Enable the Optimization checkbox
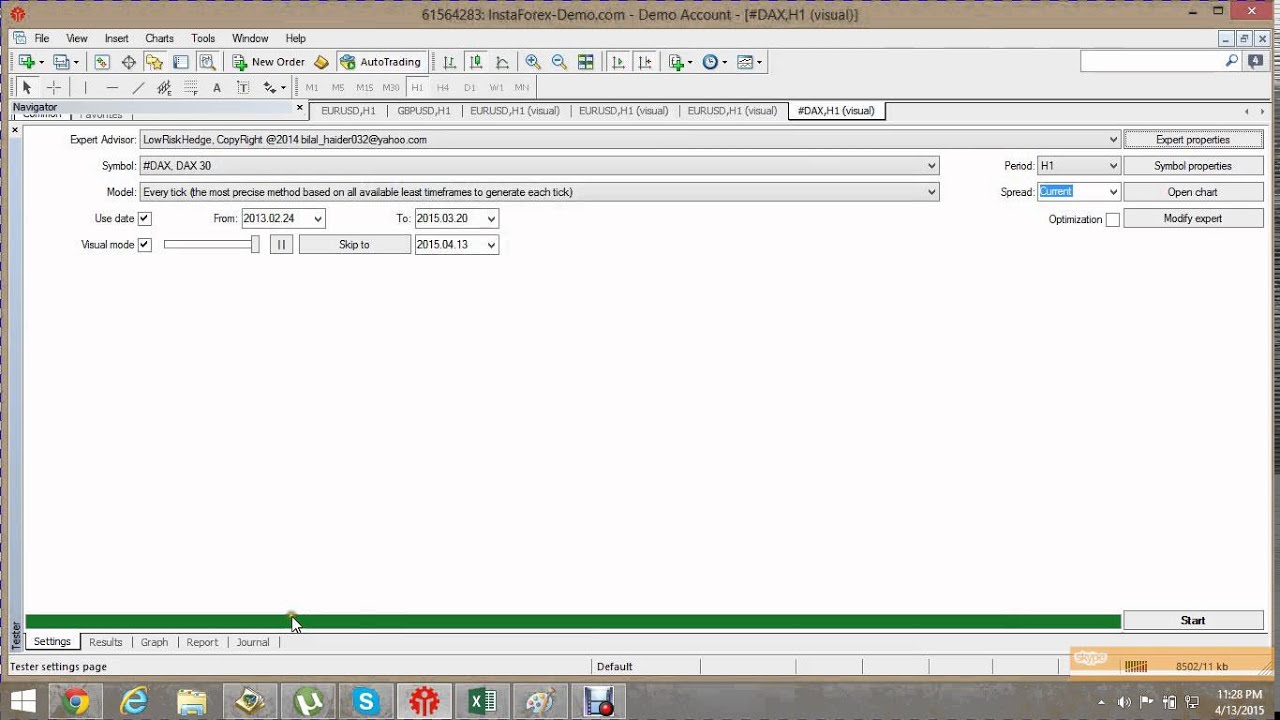 [x=1112, y=219]
